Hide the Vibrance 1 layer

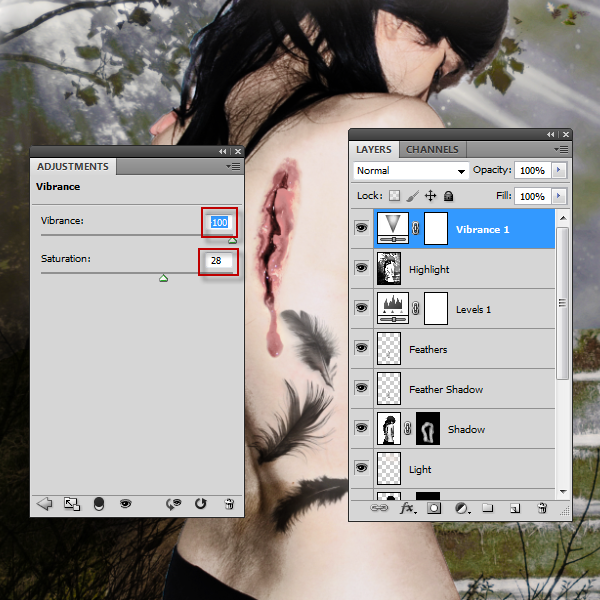pos(362,228)
